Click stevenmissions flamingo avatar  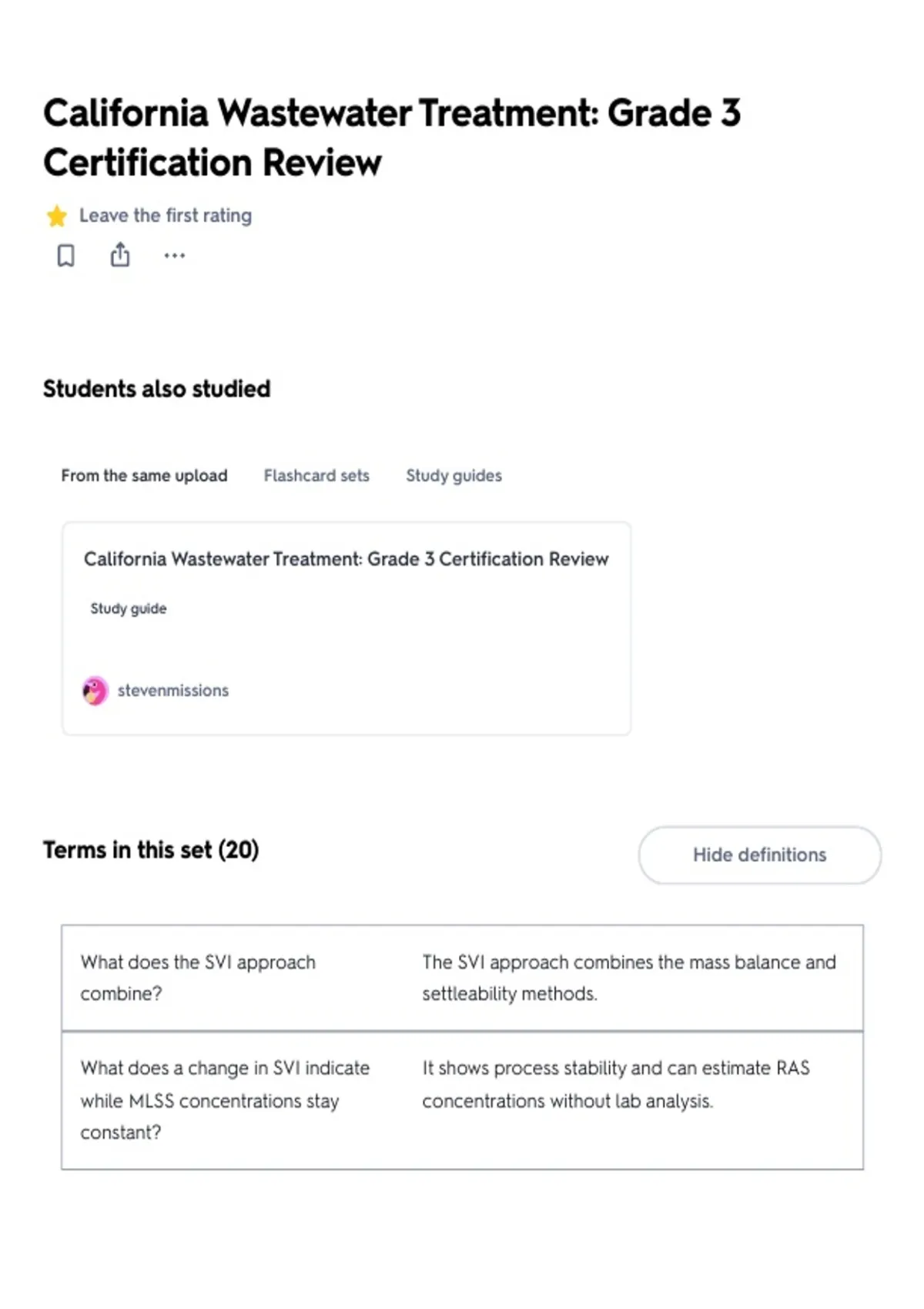(x=95, y=691)
